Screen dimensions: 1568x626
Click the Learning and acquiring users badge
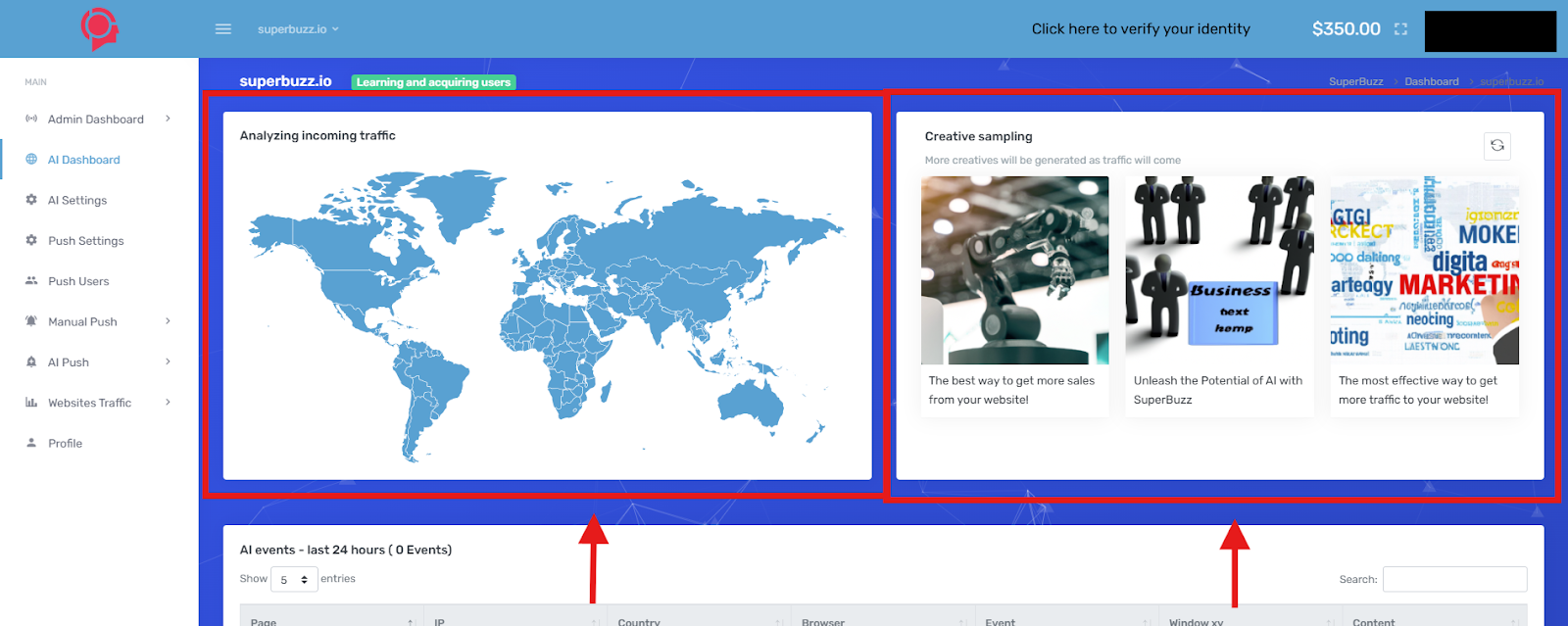433,82
